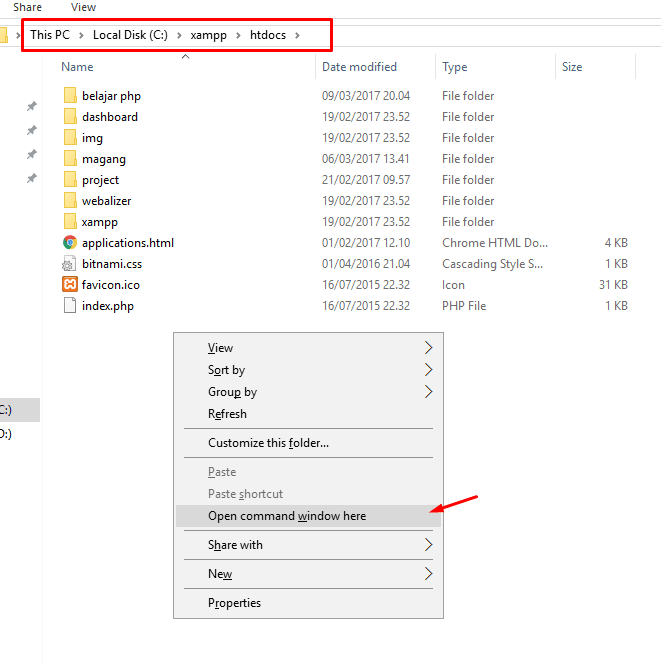This screenshot has width=661, height=666.
Task: Select the belajar php file name
Action: point(111,96)
